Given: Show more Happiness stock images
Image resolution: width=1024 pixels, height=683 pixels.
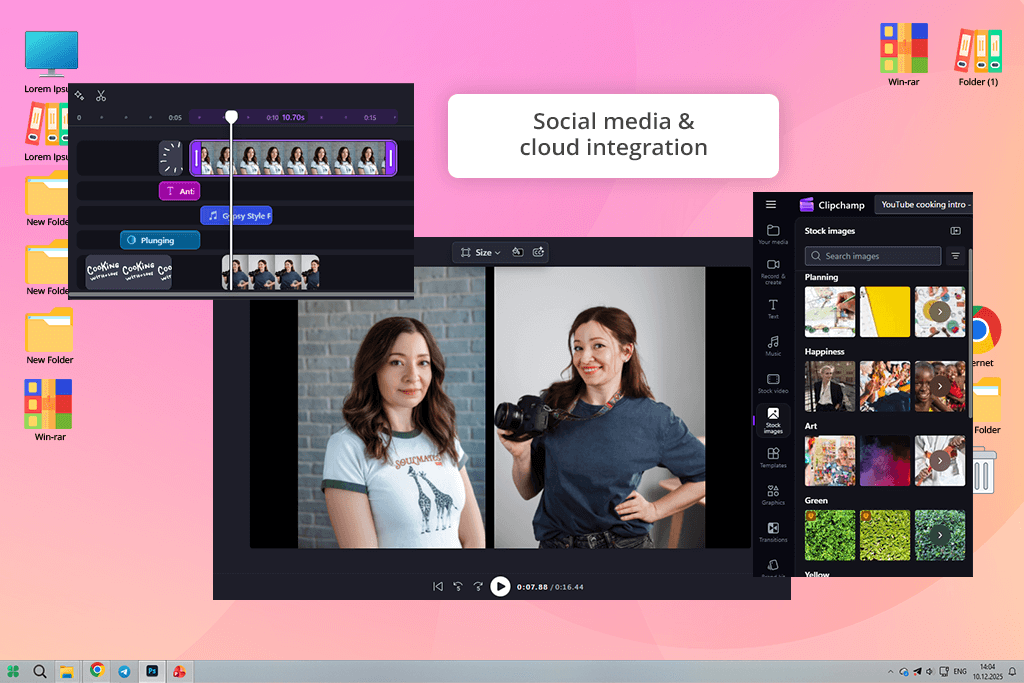Looking at the screenshot, I should point(940,386).
